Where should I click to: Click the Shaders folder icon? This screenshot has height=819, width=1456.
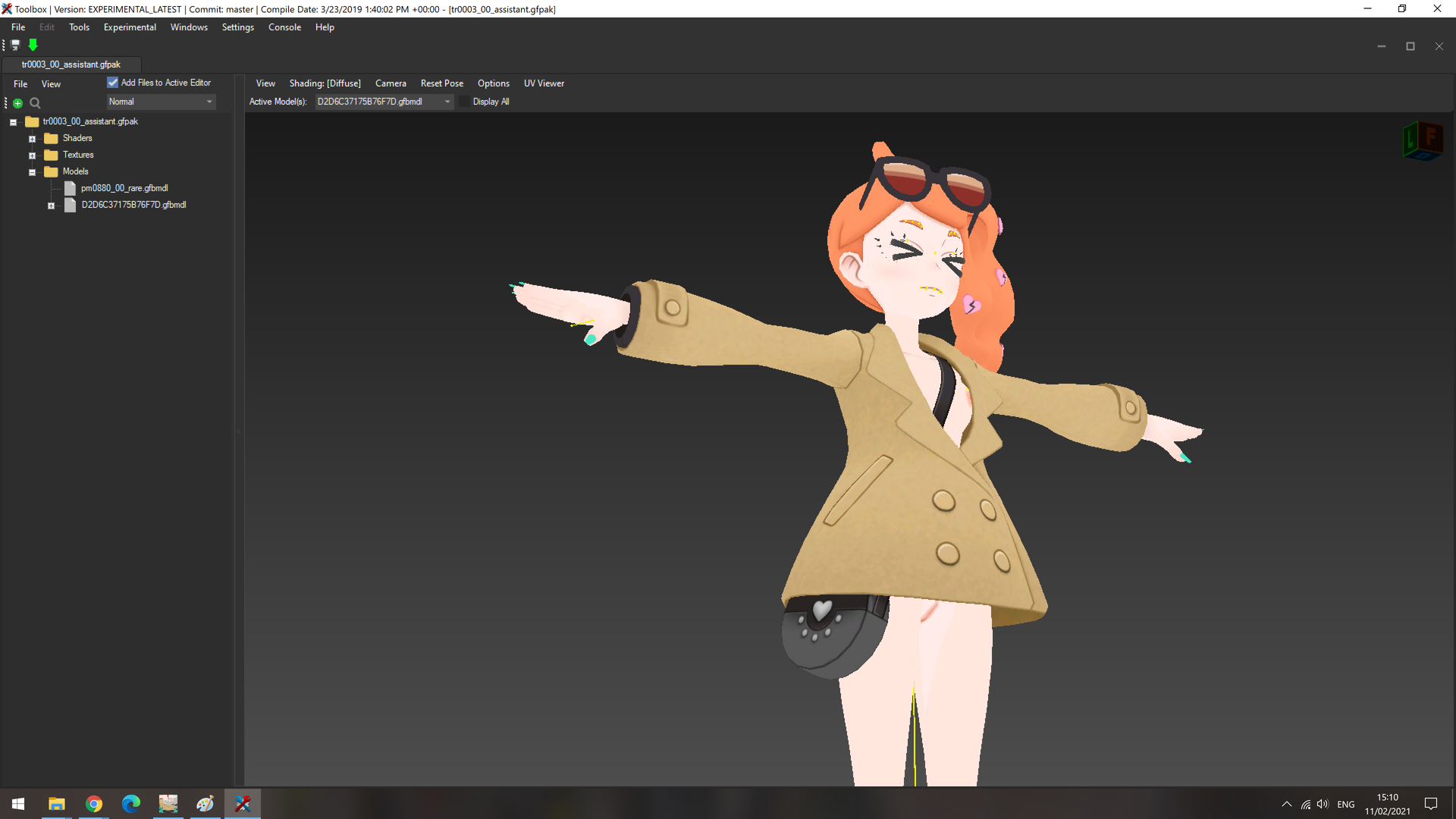pyautogui.click(x=51, y=138)
